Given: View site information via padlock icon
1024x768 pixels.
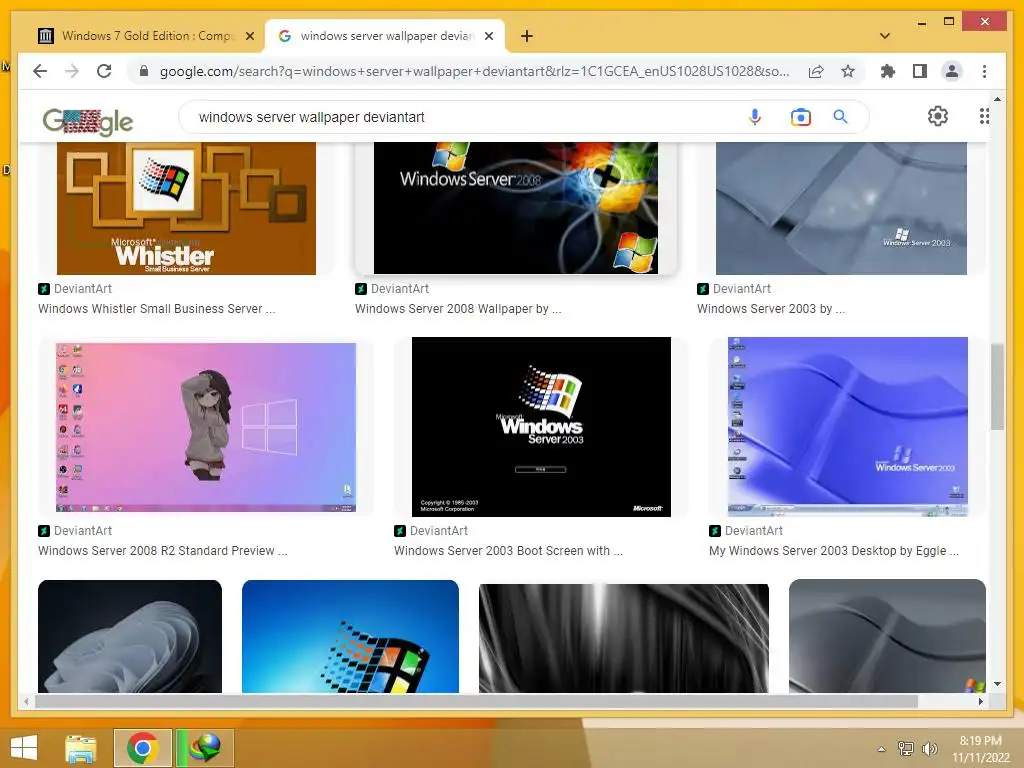Looking at the screenshot, I should click(x=144, y=71).
